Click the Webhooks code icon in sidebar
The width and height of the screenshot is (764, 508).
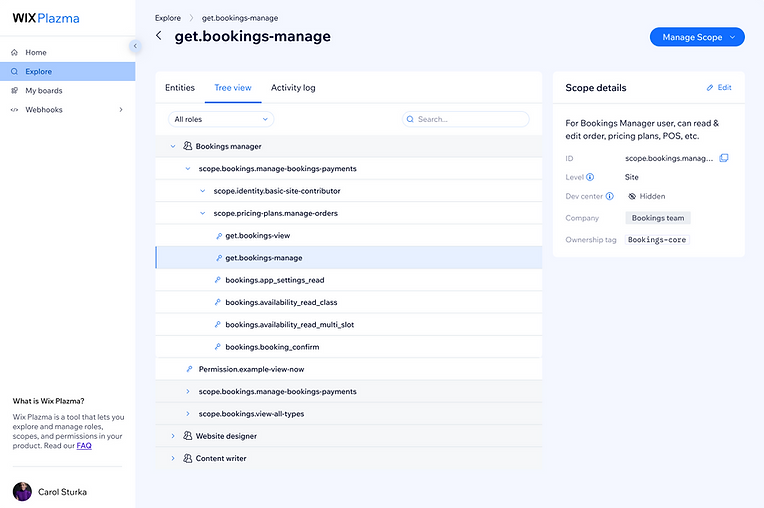15,110
